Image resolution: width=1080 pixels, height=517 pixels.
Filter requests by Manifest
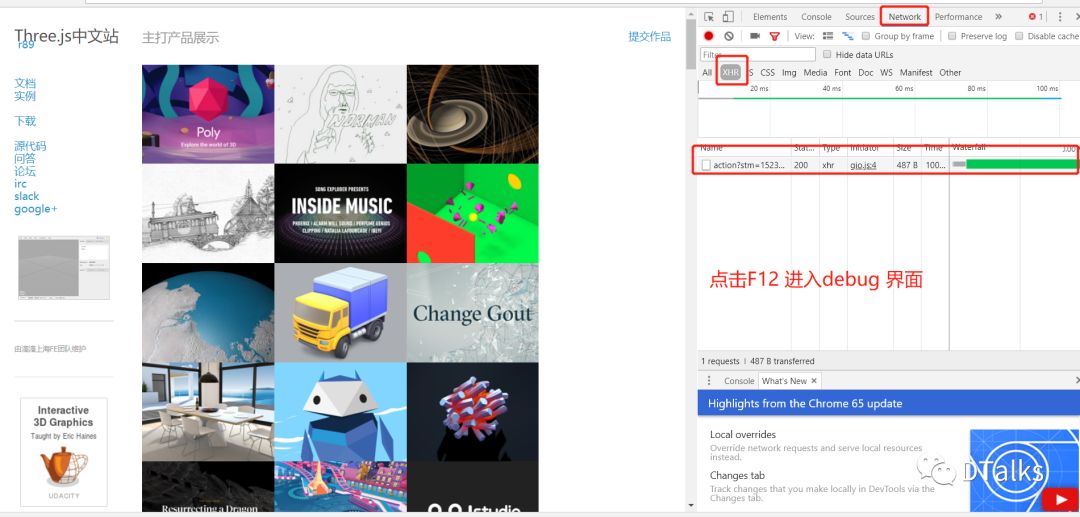pyautogui.click(x=916, y=72)
